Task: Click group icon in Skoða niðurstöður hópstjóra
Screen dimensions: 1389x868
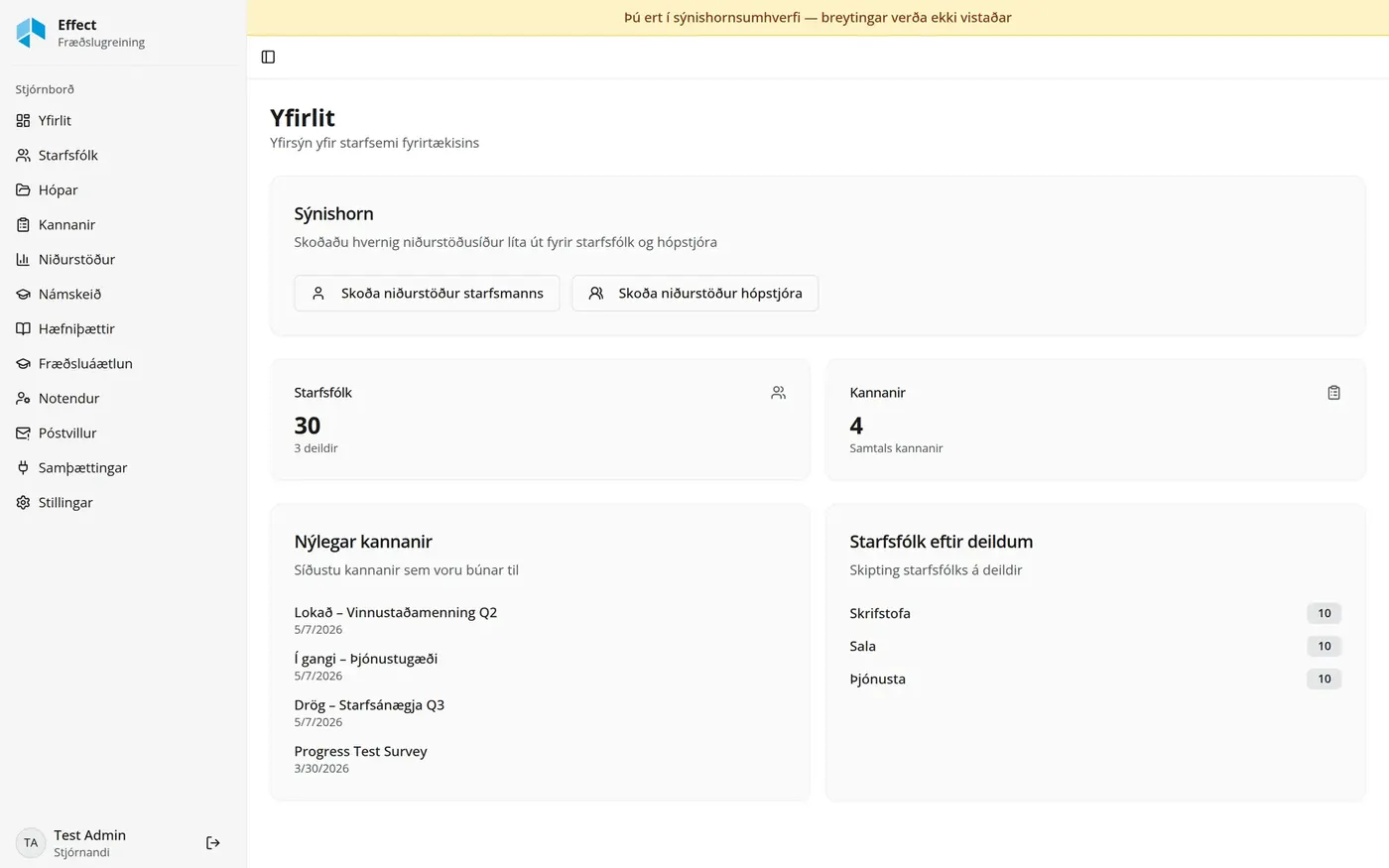Action: point(596,294)
